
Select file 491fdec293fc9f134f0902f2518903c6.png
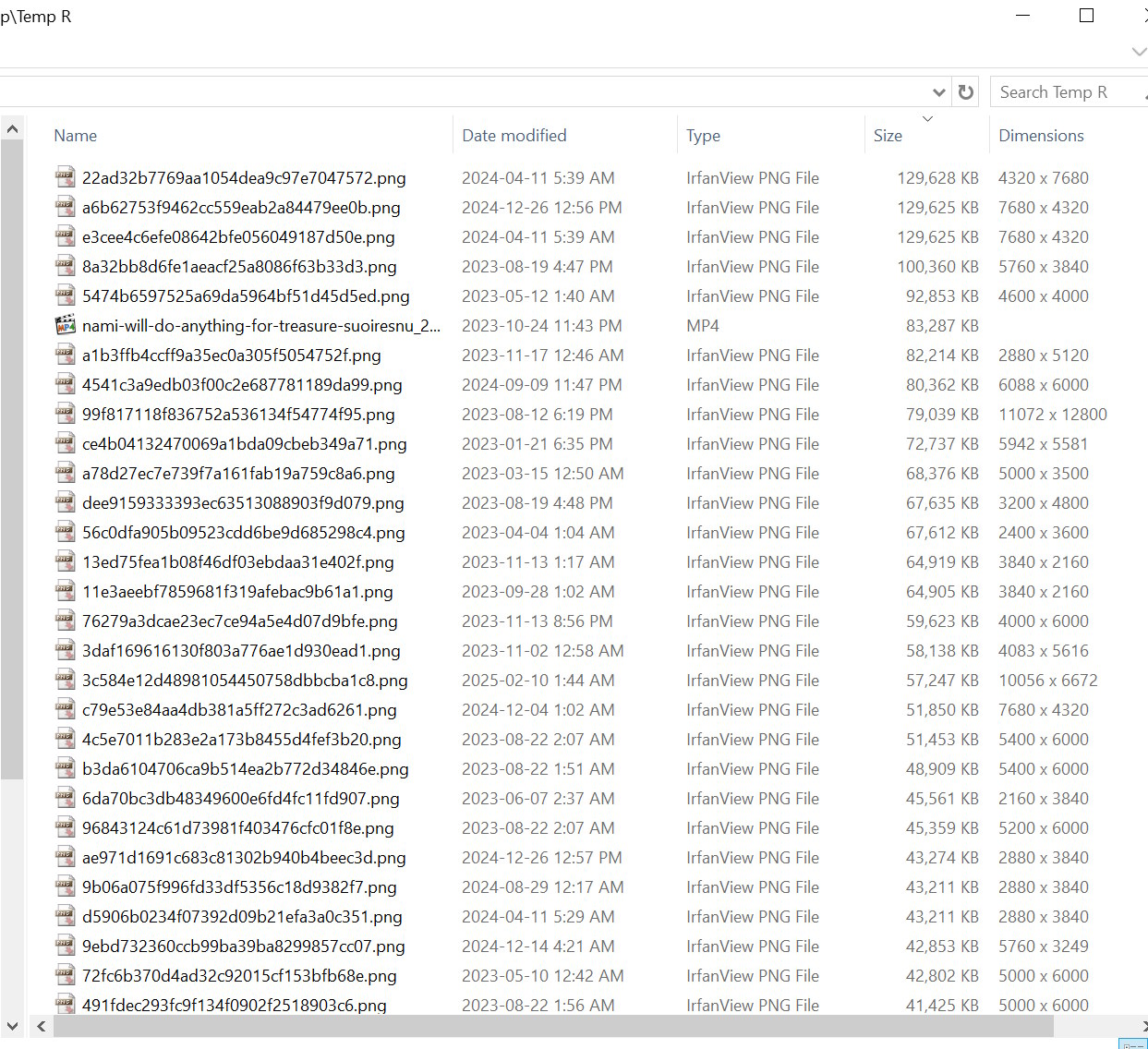coord(235,1005)
